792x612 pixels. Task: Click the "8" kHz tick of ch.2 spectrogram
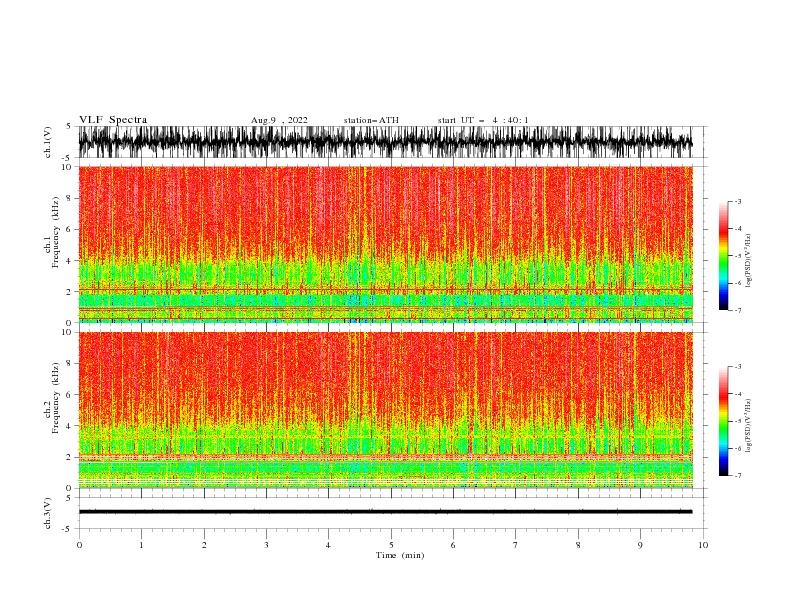70,364
